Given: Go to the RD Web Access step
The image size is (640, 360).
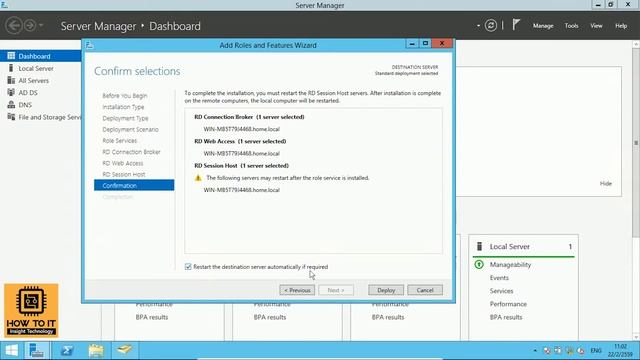Looking at the screenshot, I should click(x=122, y=163).
